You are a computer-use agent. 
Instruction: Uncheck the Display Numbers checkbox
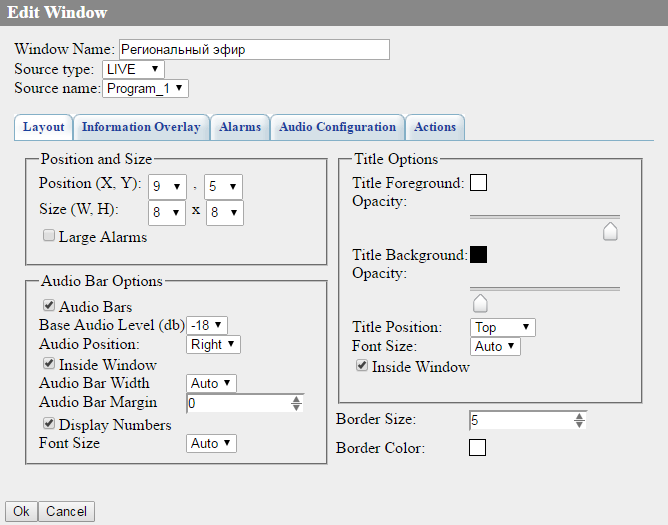[x=49, y=423]
